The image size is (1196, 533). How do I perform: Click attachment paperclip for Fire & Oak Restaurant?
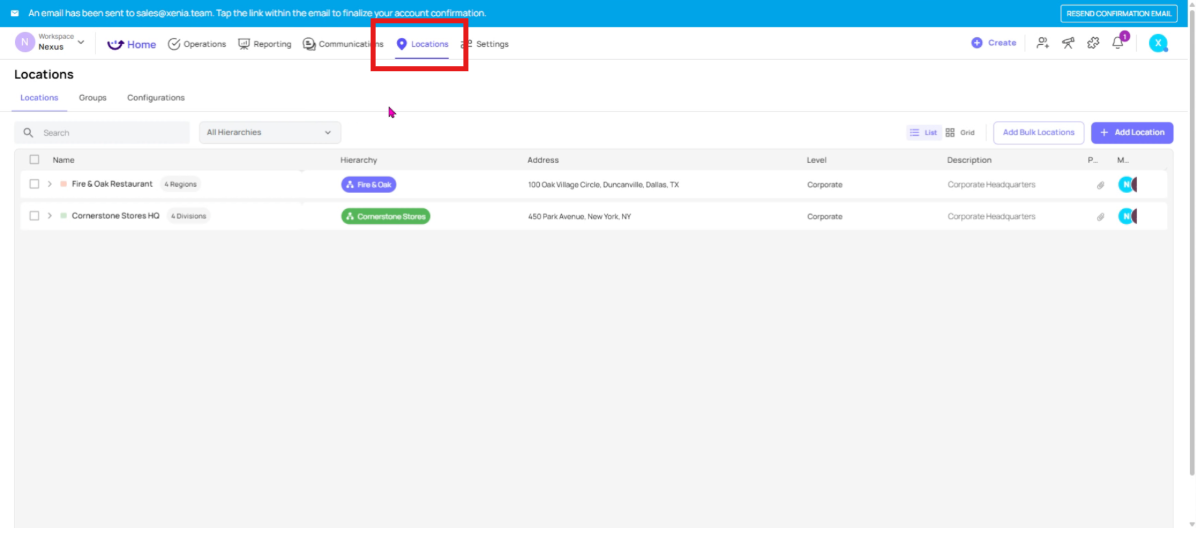tap(1100, 185)
